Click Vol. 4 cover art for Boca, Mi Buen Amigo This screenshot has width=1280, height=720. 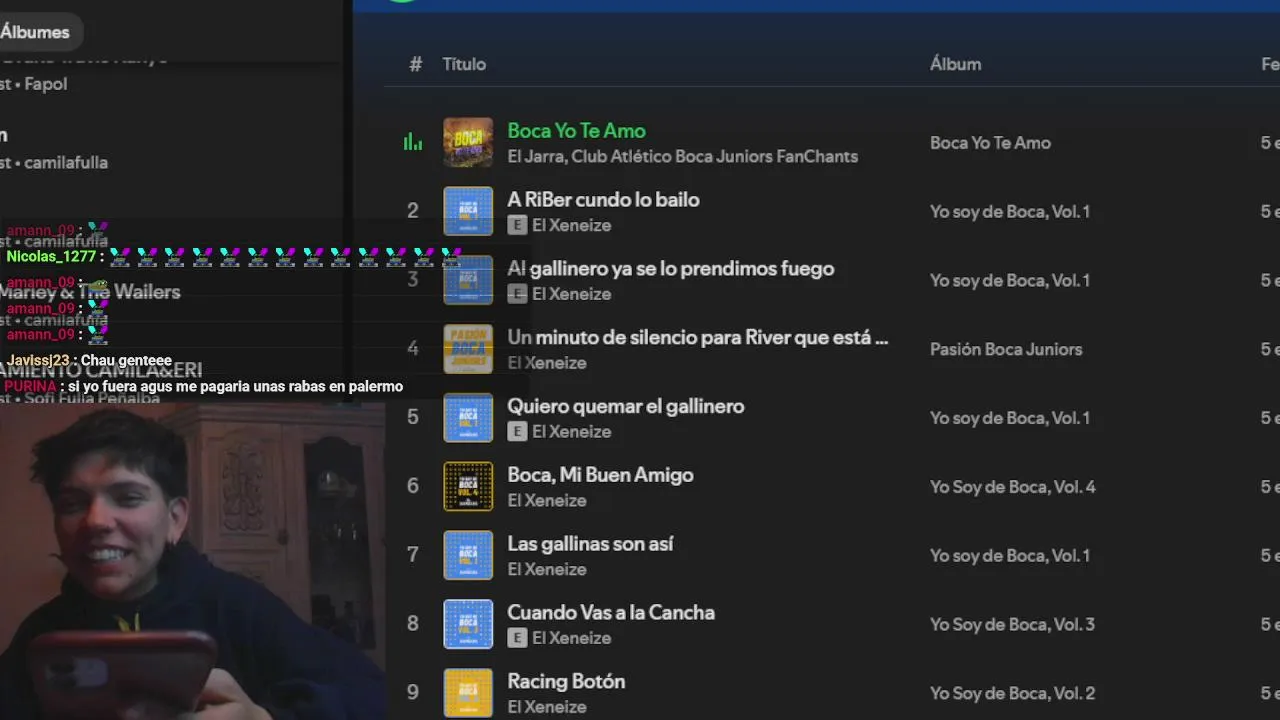pos(468,486)
